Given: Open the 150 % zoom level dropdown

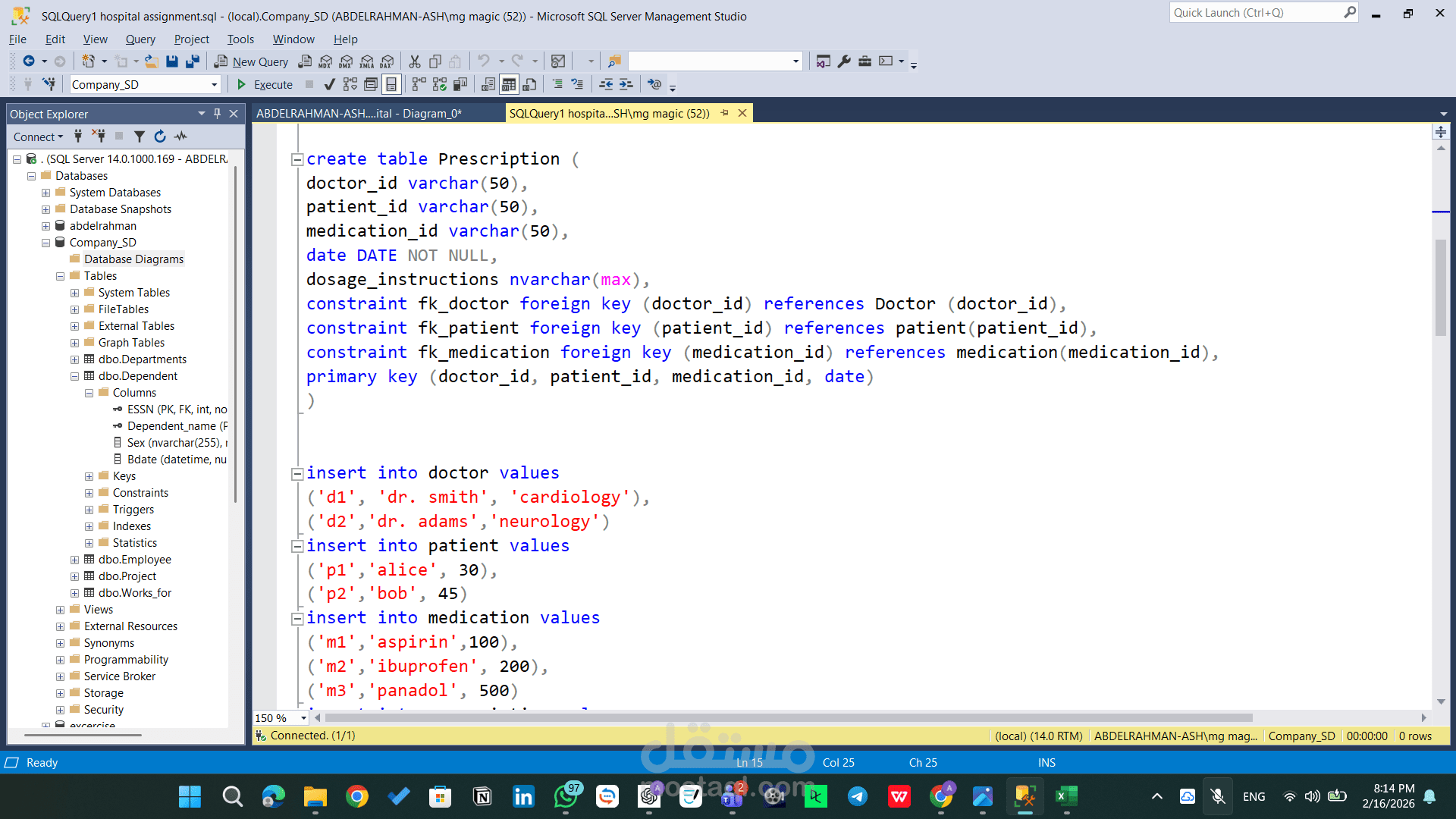Looking at the screenshot, I should (x=303, y=718).
